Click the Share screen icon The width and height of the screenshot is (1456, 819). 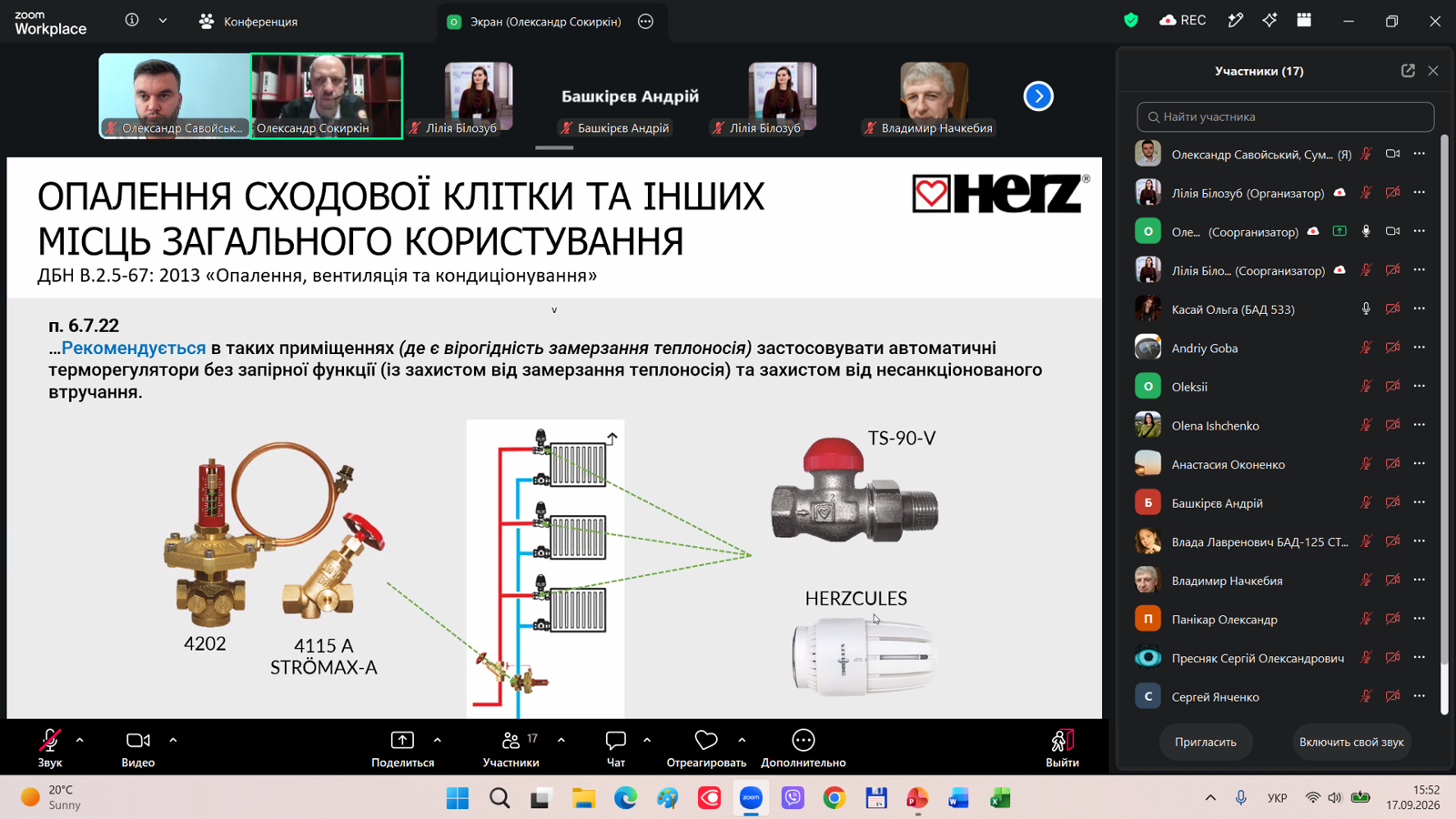point(402,740)
